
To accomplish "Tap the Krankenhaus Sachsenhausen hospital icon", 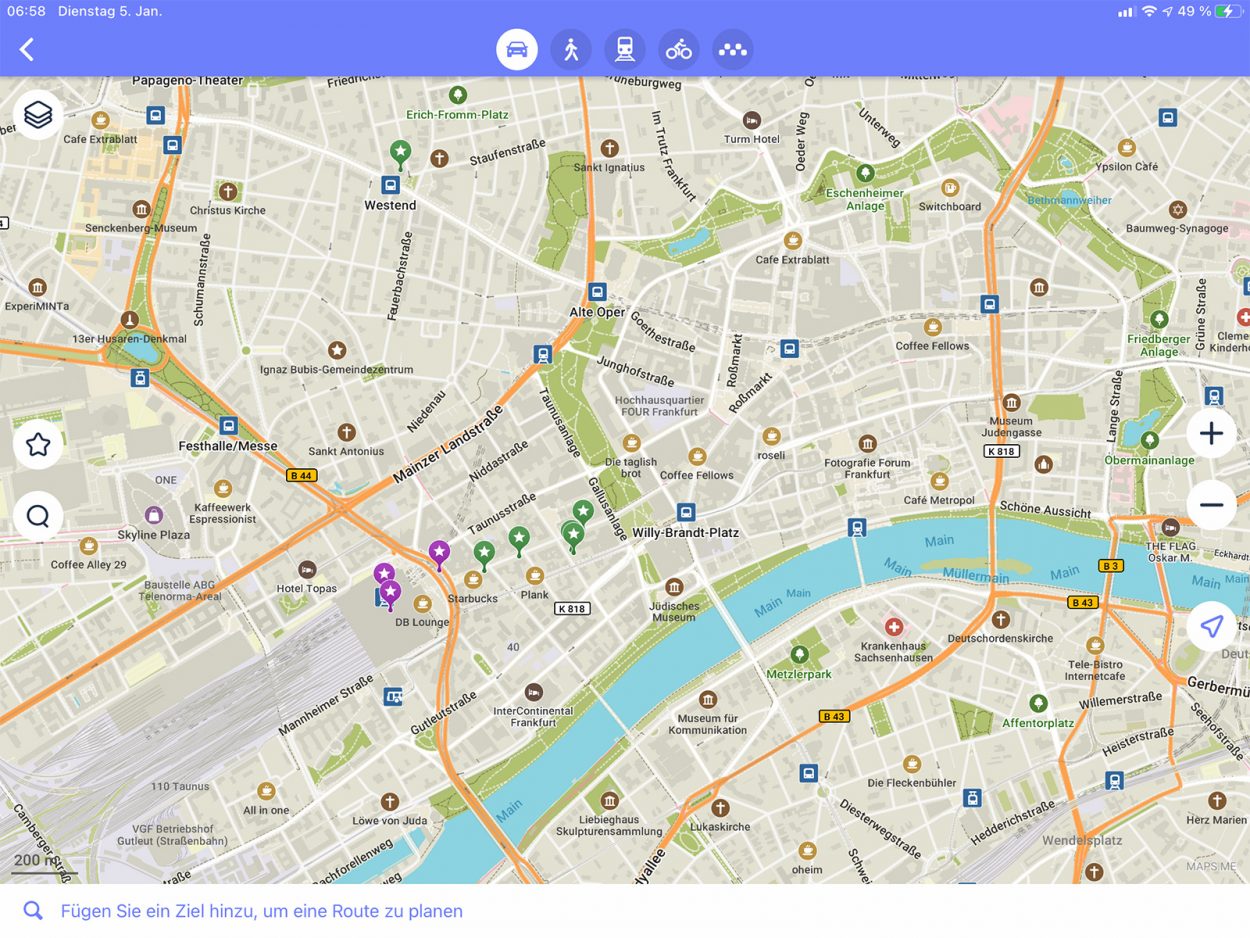I will point(894,627).
